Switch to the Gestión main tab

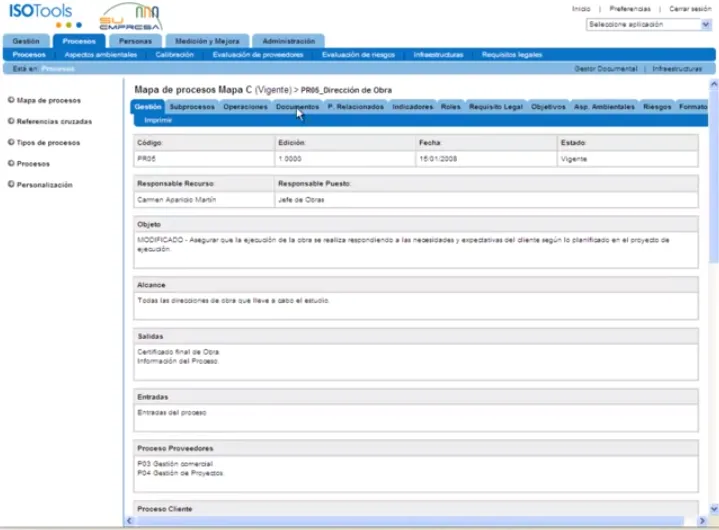click(26, 41)
